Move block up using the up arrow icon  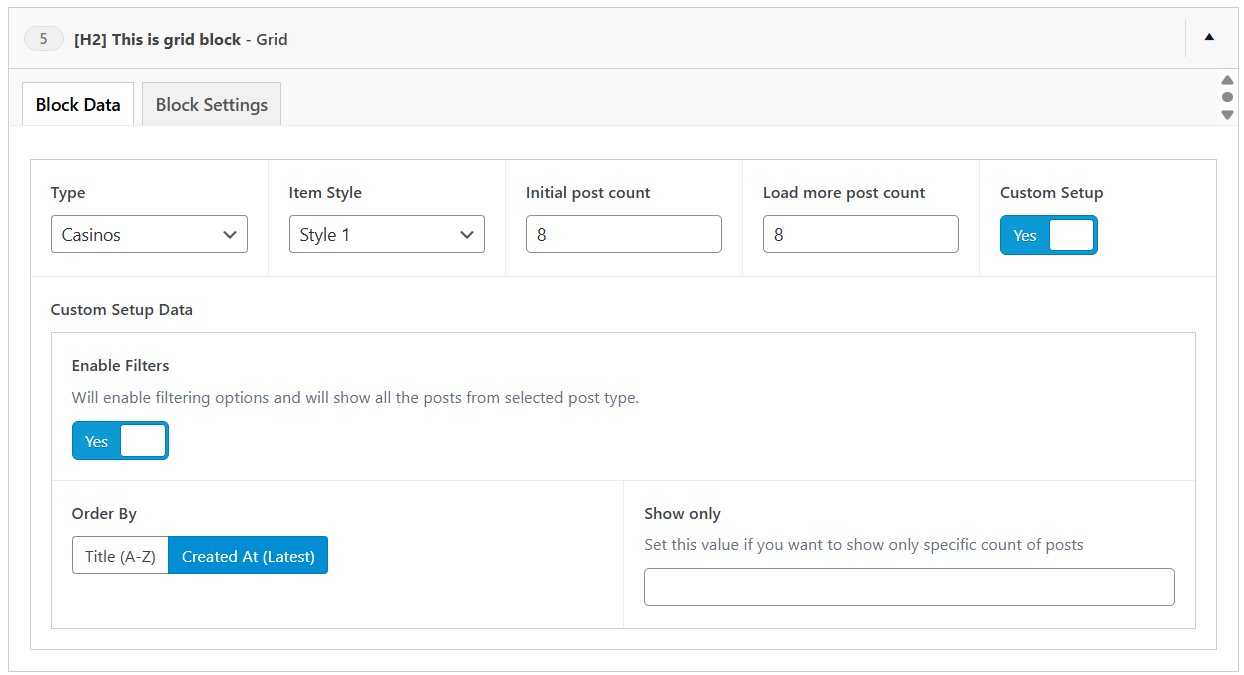point(1227,80)
